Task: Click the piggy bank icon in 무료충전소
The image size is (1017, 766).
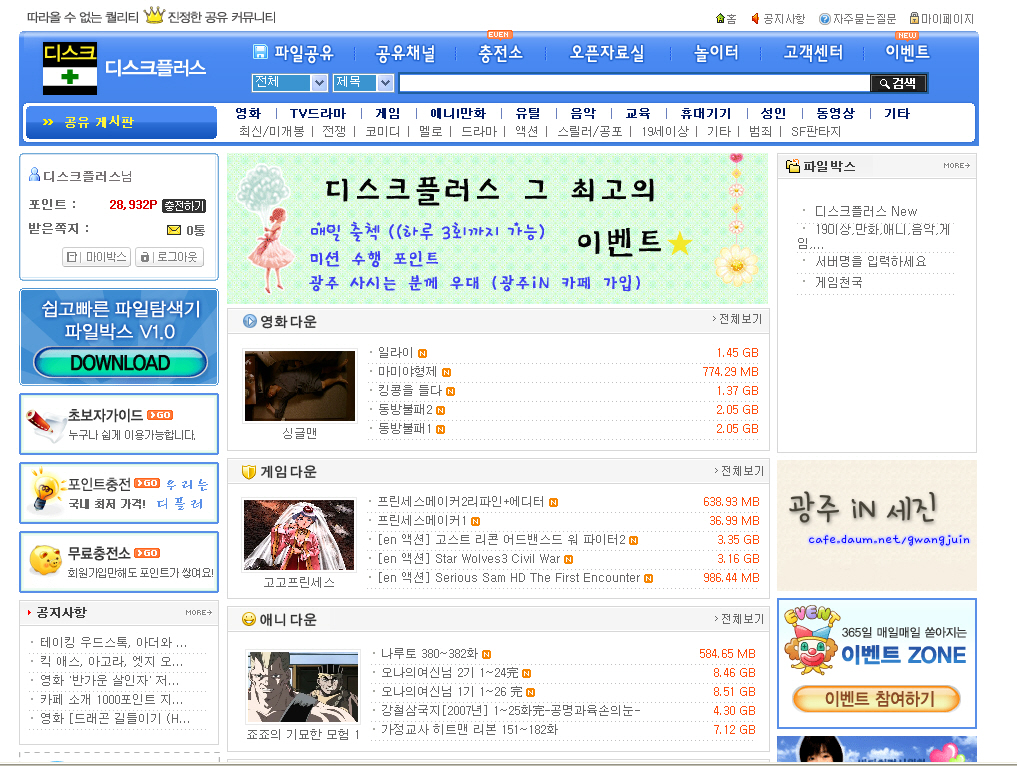Action: [x=45, y=560]
